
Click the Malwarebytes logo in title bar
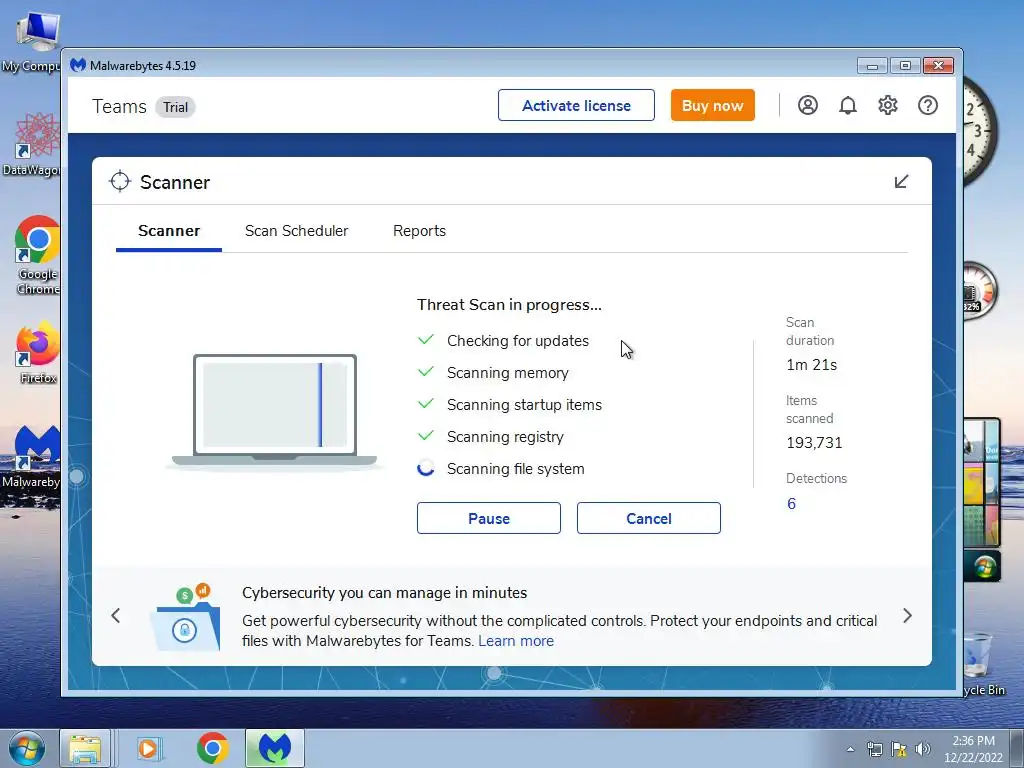coord(78,65)
